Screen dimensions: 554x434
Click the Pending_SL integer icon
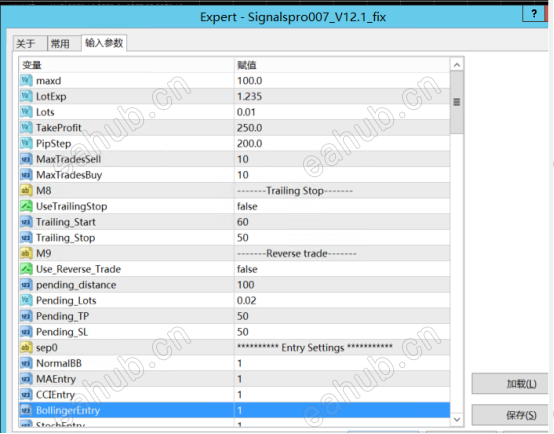tap(26, 332)
